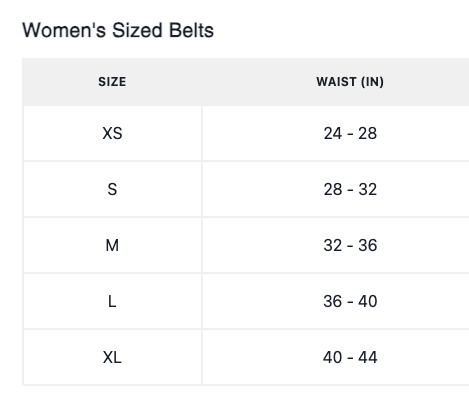Screen dimensions: 469x403
Task: Click the XS size cell
Action: (x=112, y=133)
